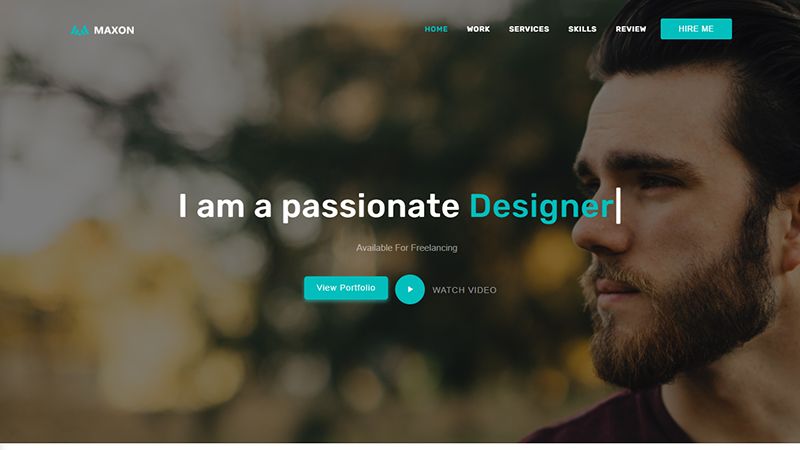Jump to the Skills section
Screen dimensions: 800x450
tap(582, 29)
